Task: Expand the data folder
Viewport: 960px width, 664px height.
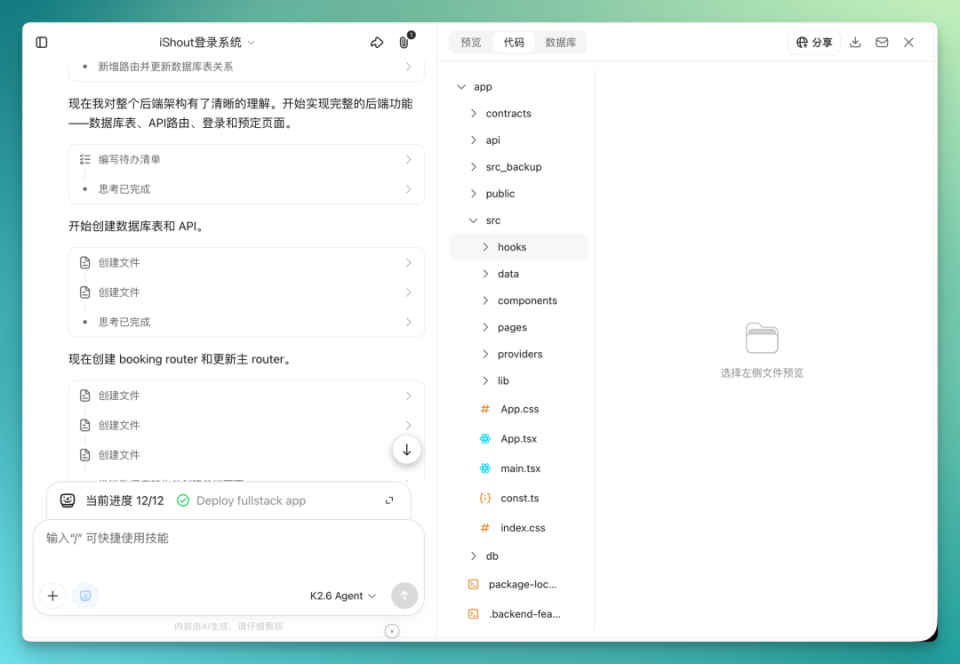Action: [x=485, y=274]
